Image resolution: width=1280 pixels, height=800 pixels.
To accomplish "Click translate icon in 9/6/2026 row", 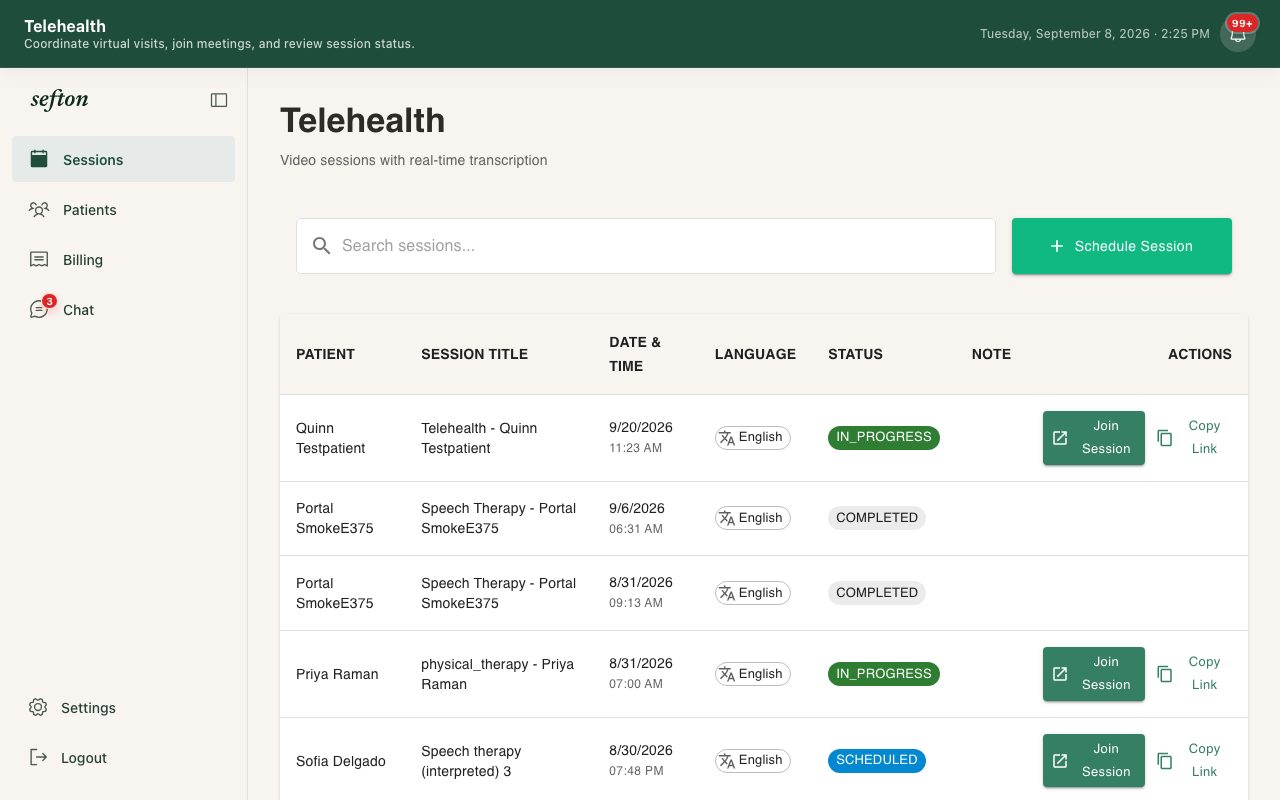I will point(727,518).
